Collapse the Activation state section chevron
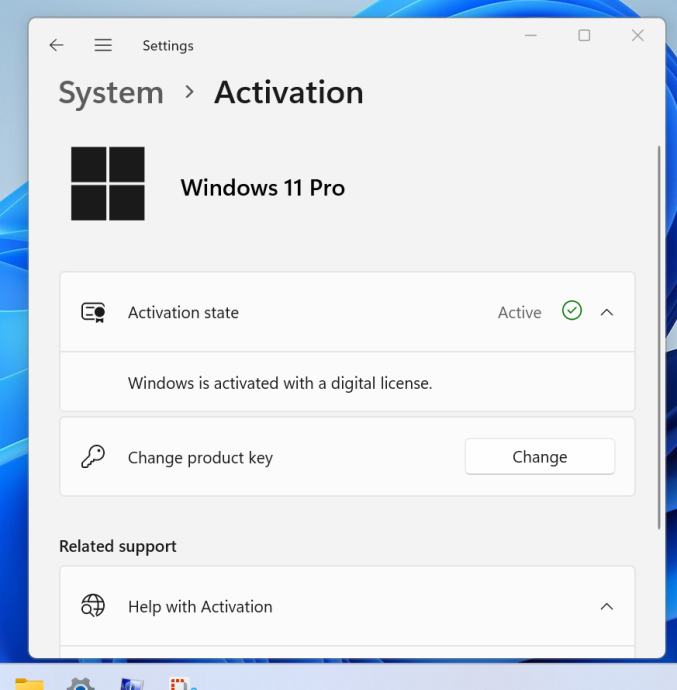The width and height of the screenshot is (677, 690). [607, 312]
